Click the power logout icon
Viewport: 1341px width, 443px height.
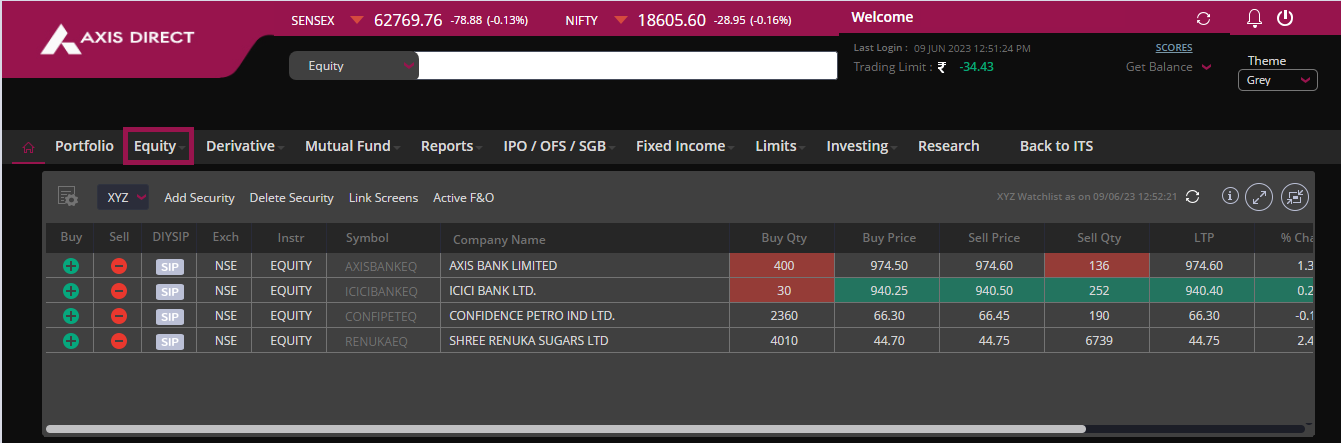pyautogui.click(x=1285, y=18)
